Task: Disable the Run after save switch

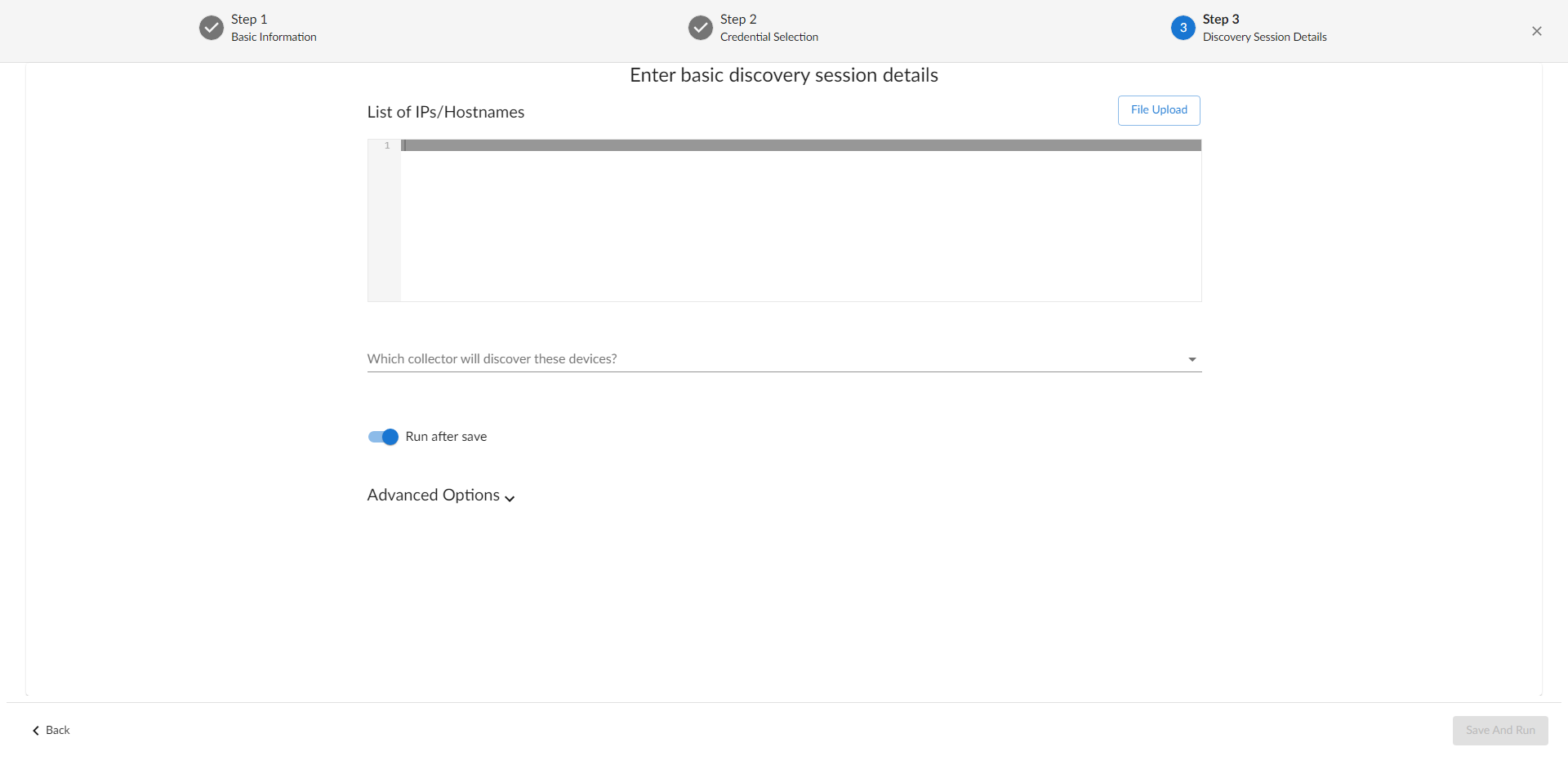Action: pyautogui.click(x=383, y=437)
